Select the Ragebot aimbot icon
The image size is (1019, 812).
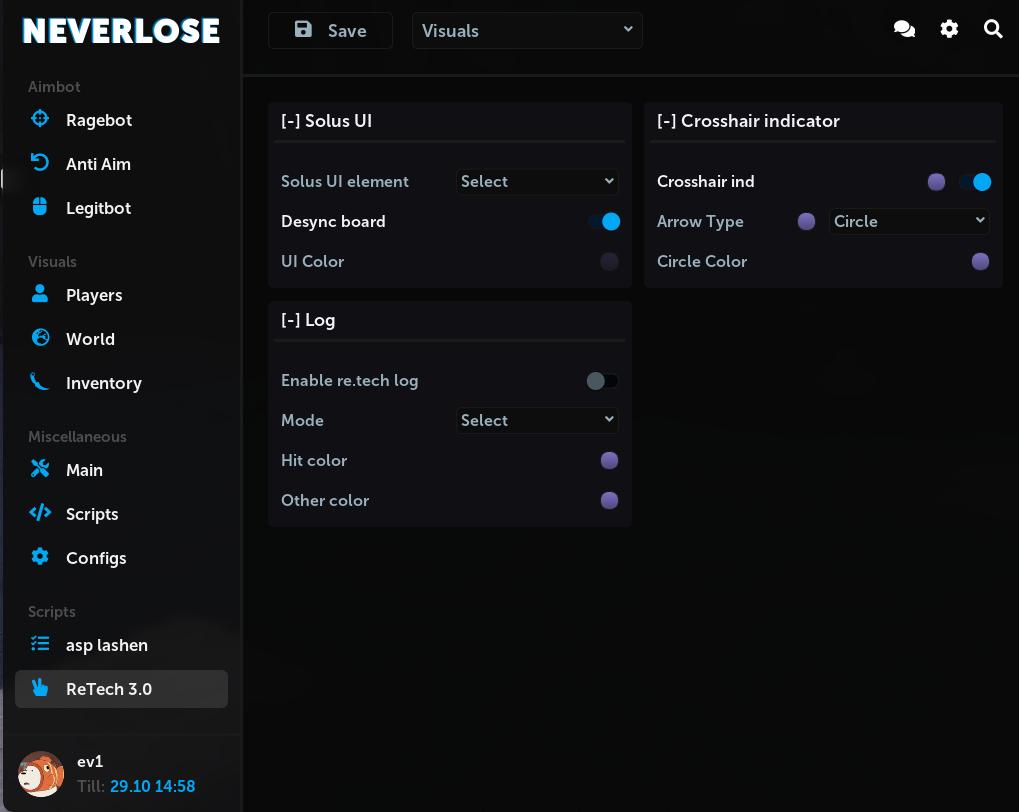[x=40, y=119]
